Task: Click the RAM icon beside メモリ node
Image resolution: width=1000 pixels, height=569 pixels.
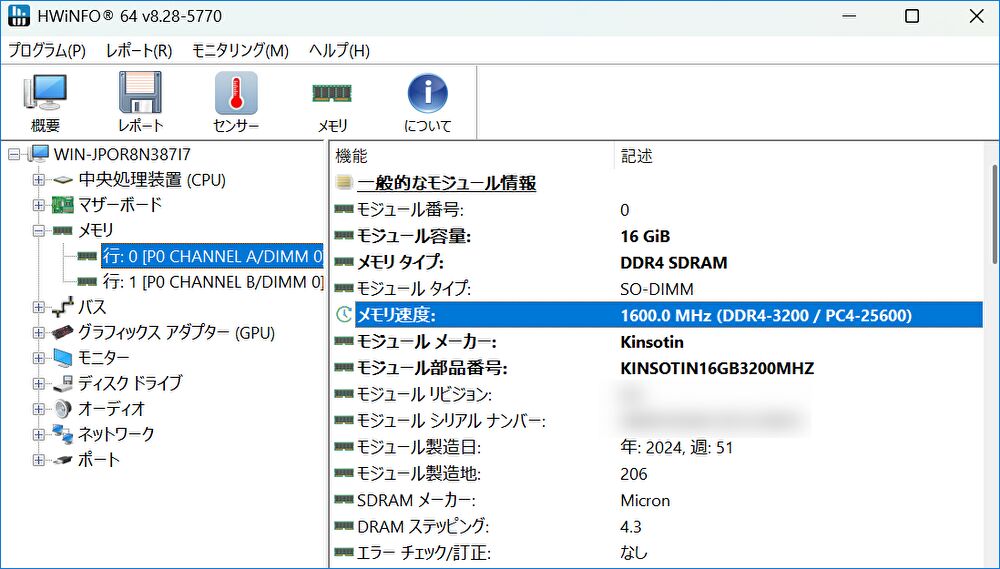Action: [62, 230]
